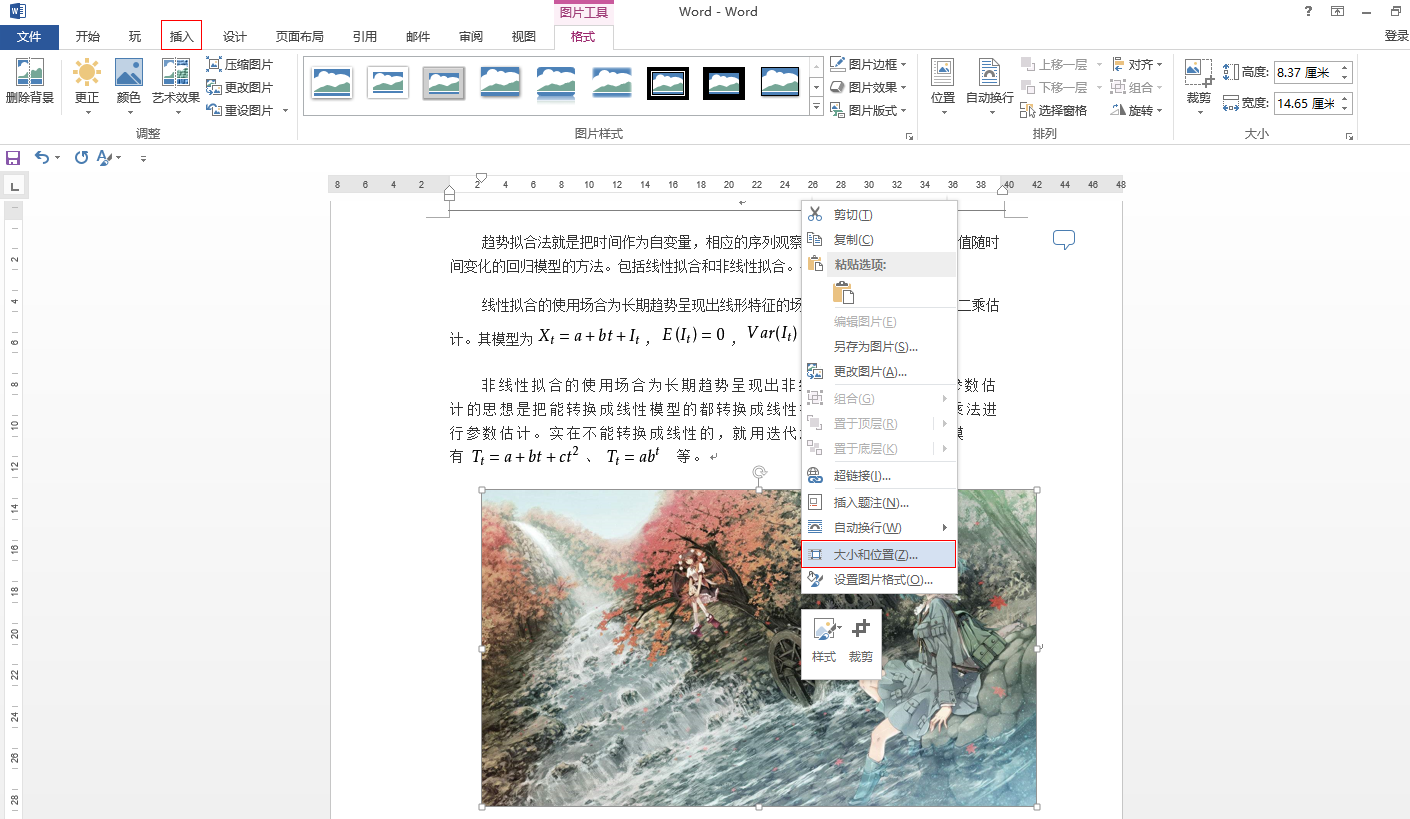Click Ribbon Display Options icon
Screen dimensions: 1410x819
point(1337,11)
